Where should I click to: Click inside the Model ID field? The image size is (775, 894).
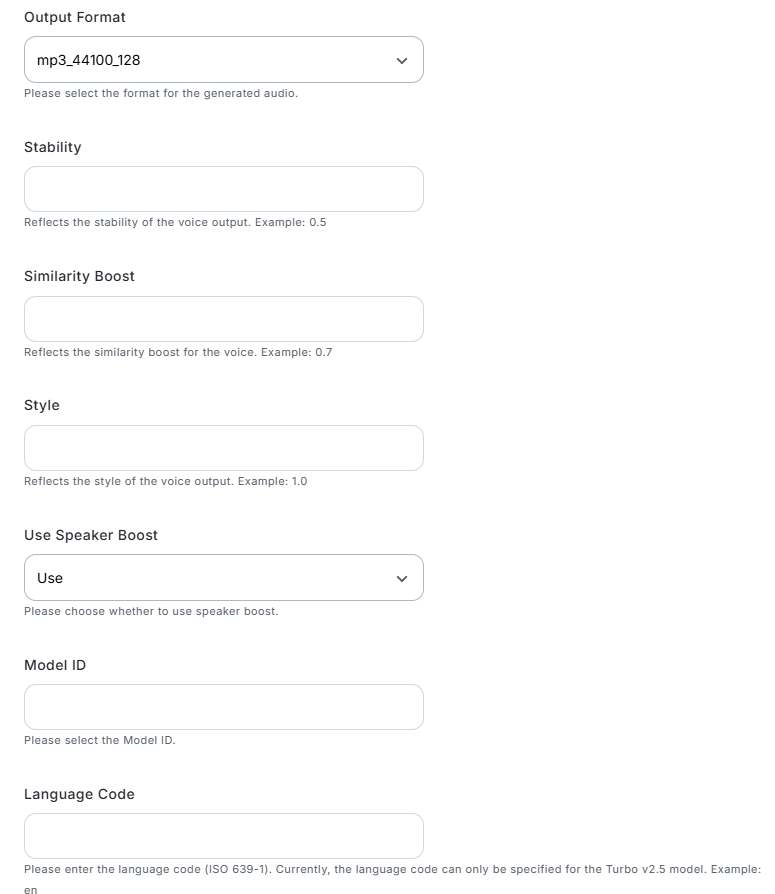(224, 707)
